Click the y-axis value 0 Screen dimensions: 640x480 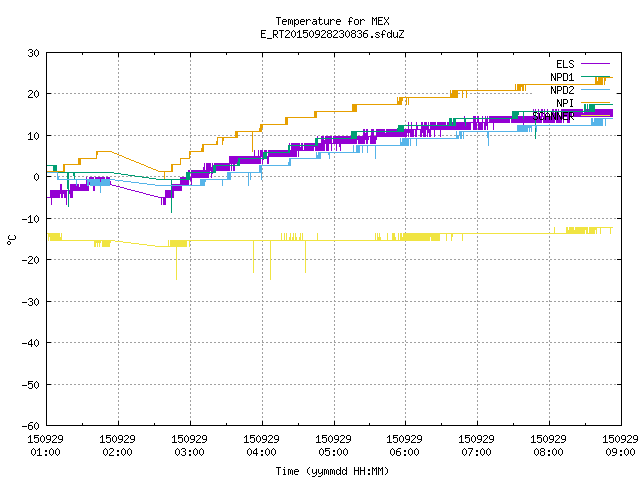pyautogui.click(x=37, y=177)
